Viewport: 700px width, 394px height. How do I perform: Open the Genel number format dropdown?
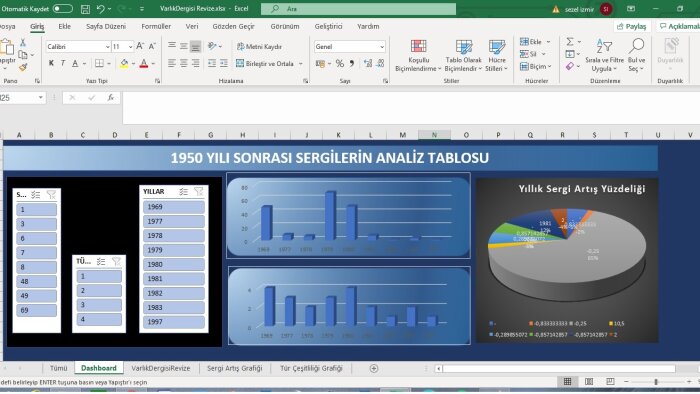click(382, 46)
